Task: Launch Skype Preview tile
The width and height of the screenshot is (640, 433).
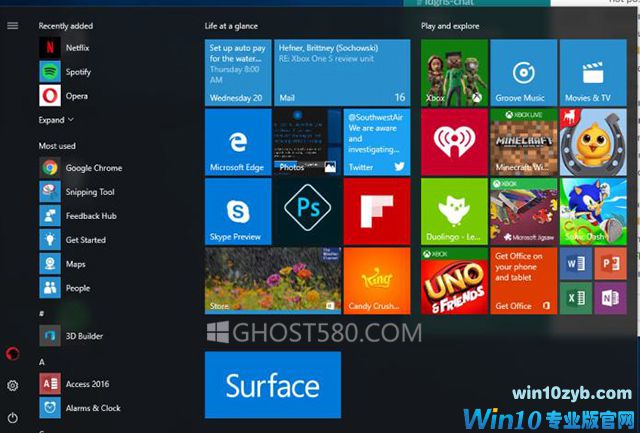Action: 238,211
